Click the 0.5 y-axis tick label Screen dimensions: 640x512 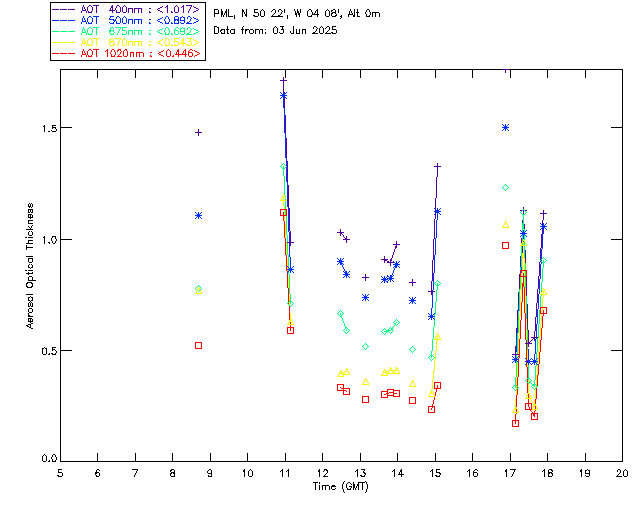(x=49, y=351)
